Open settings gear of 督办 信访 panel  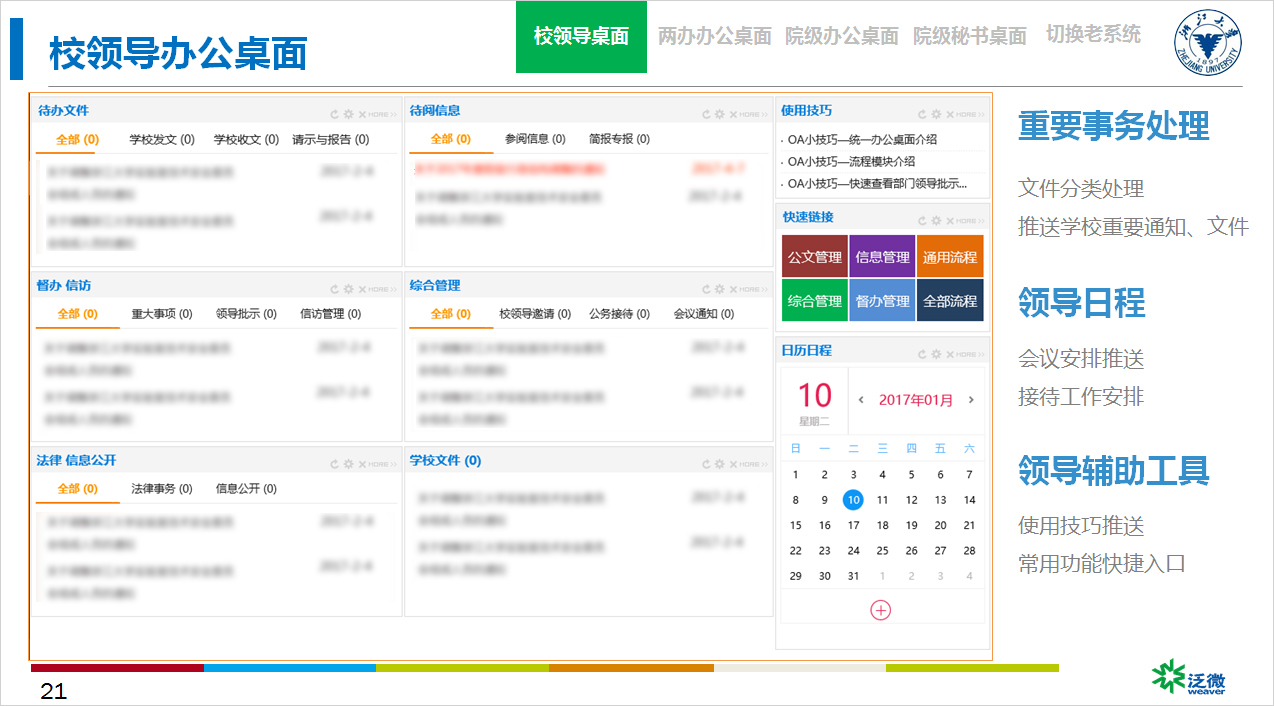coord(348,290)
